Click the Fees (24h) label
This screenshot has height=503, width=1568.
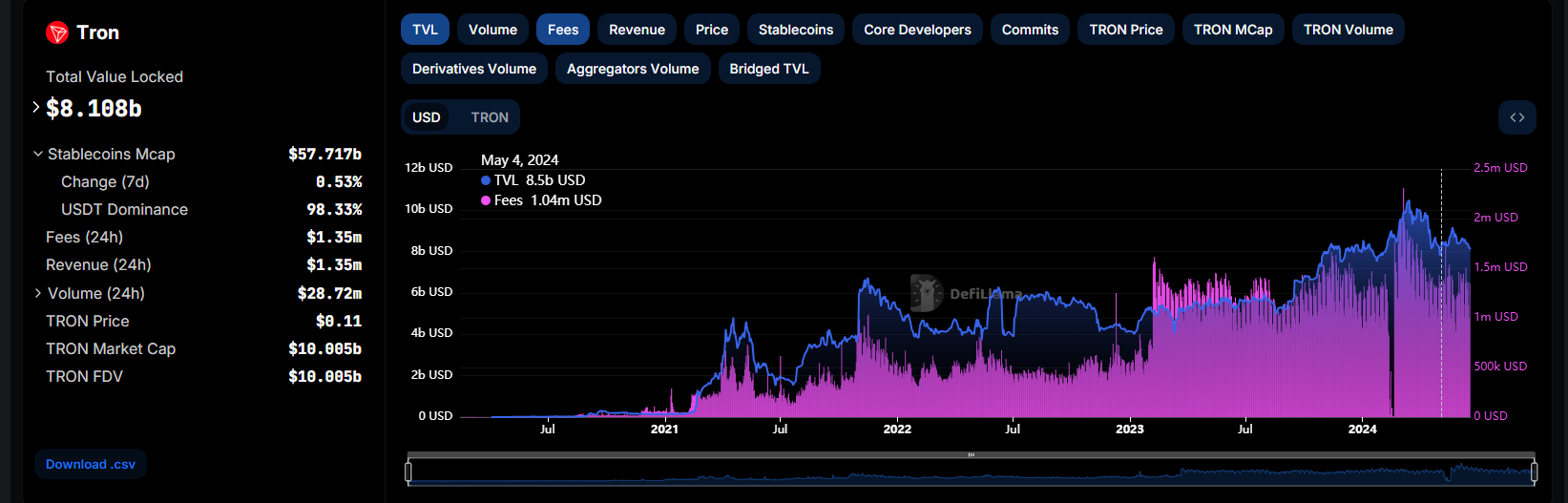coord(84,237)
